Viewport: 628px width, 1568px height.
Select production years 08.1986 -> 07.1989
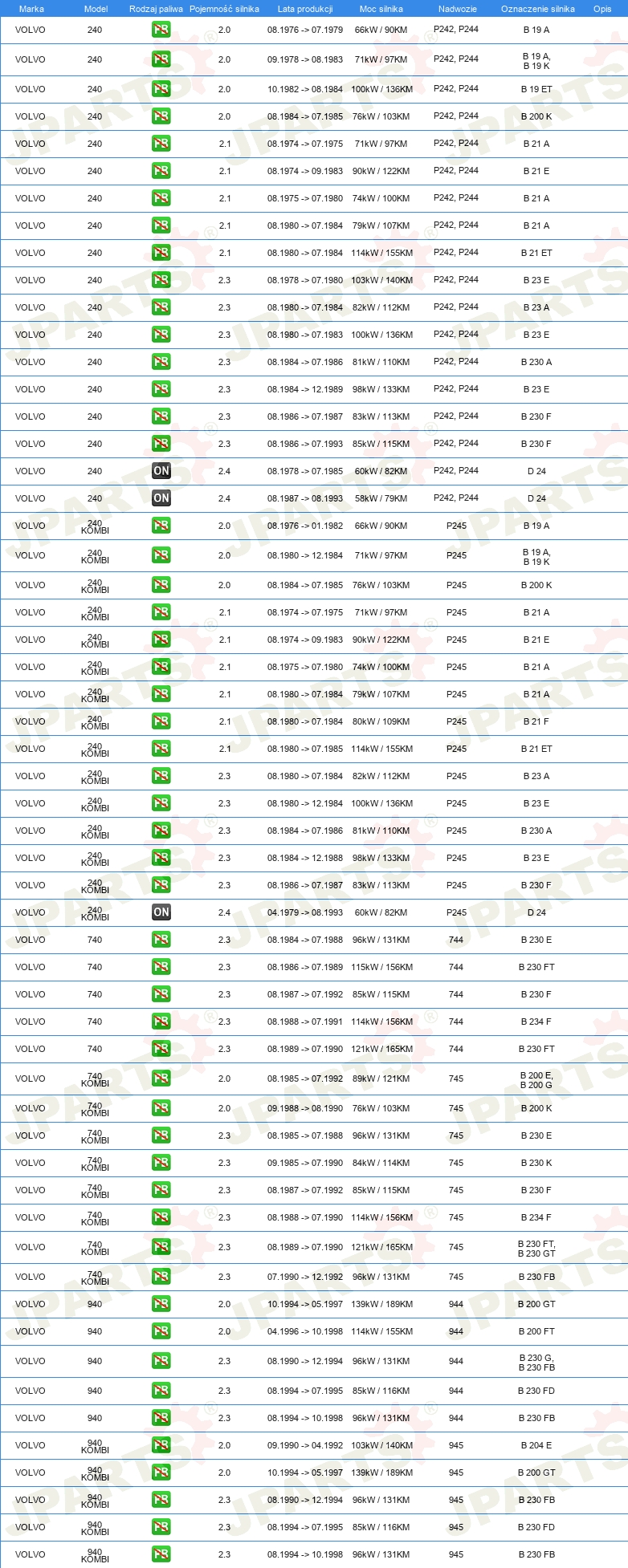(x=305, y=967)
